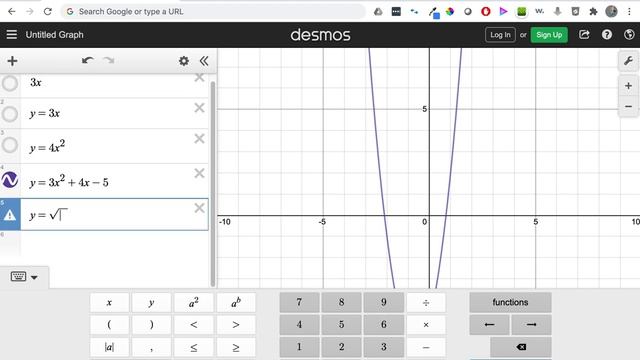Hide the y = 3x² + 4x − 5 curve
The width and height of the screenshot is (640, 360).
tap(10, 180)
